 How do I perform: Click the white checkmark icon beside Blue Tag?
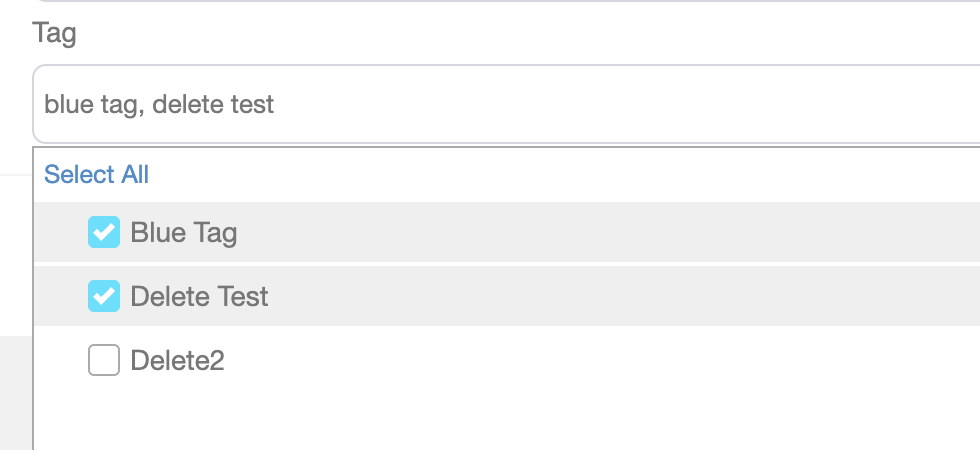(x=104, y=233)
